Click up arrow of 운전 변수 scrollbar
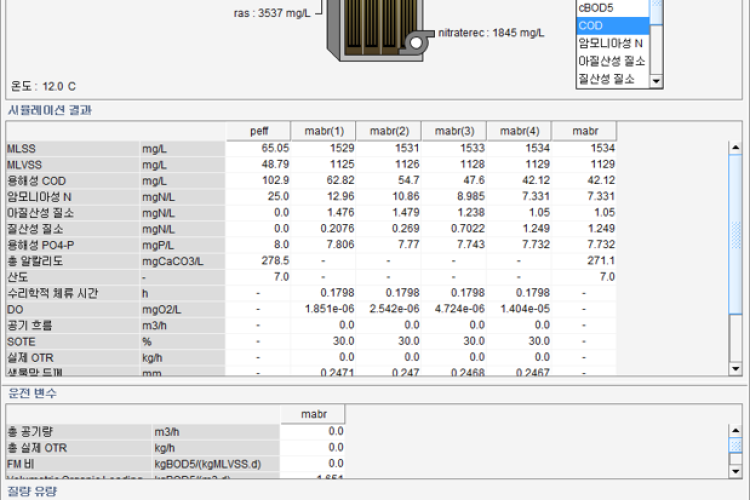 (x=735, y=431)
